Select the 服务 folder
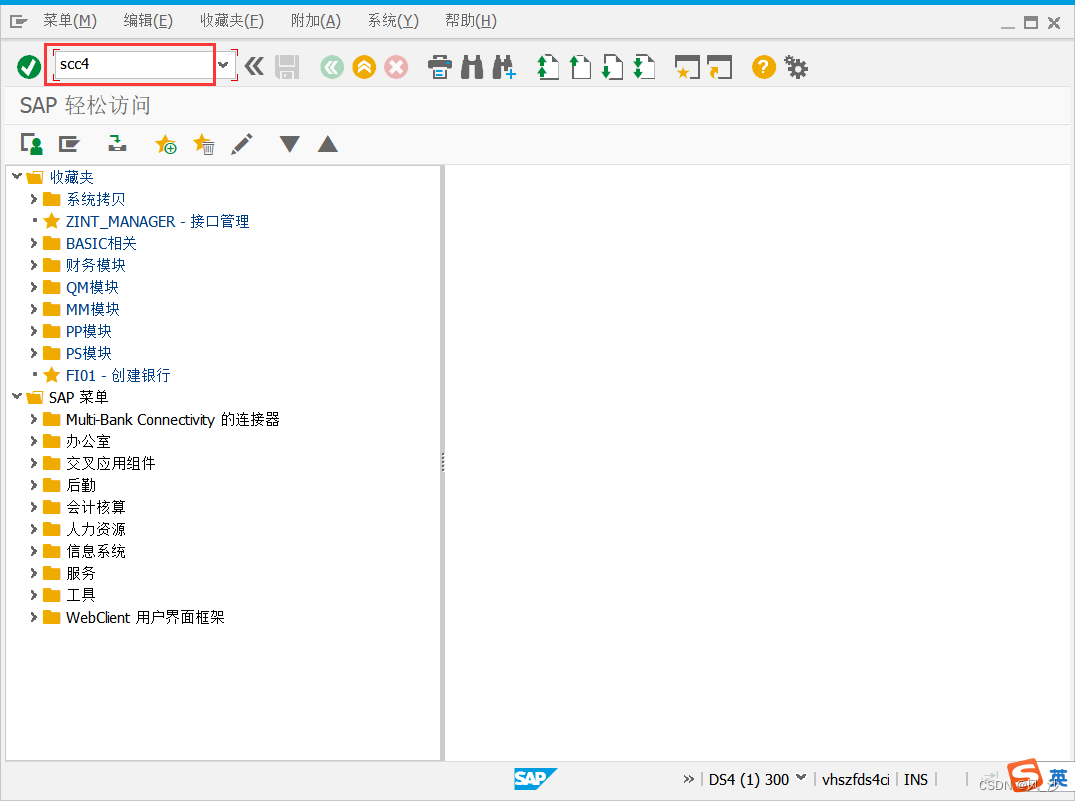Viewport: 1075px width, 801px height. coord(81,573)
